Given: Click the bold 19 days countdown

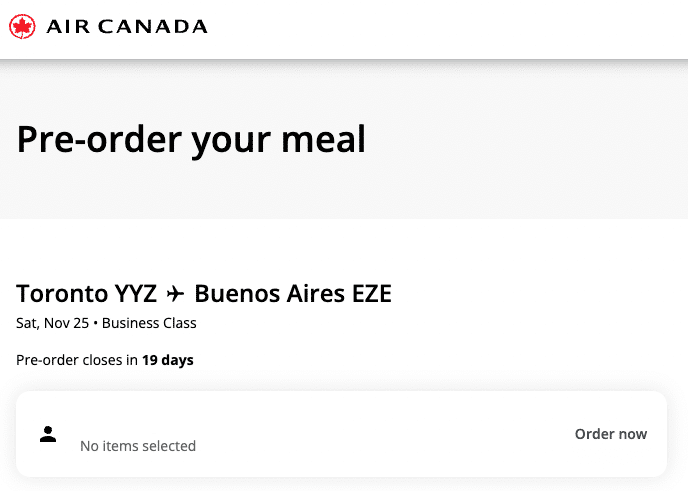Looking at the screenshot, I should (x=168, y=360).
